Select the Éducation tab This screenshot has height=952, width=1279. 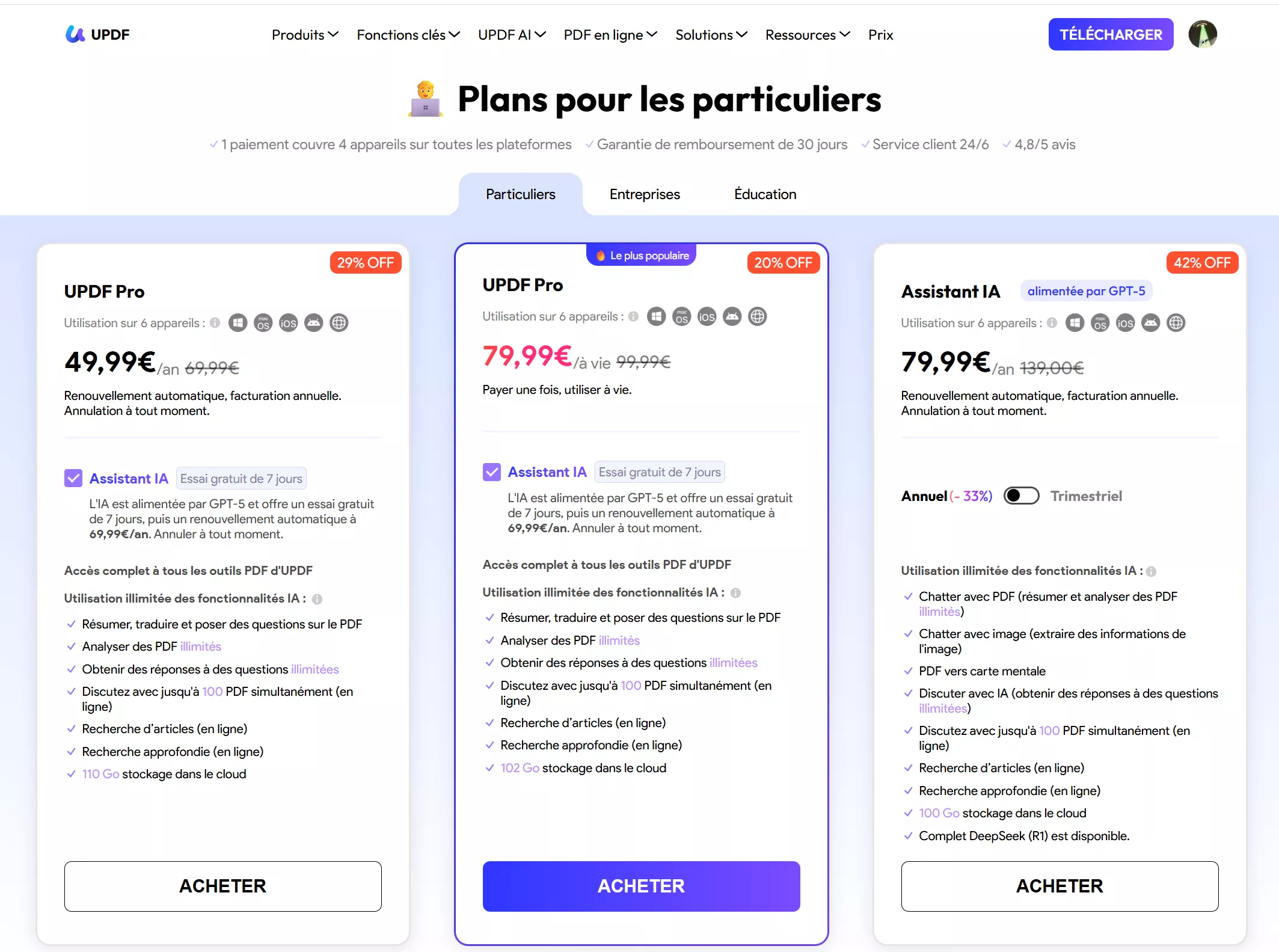(765, 194)
